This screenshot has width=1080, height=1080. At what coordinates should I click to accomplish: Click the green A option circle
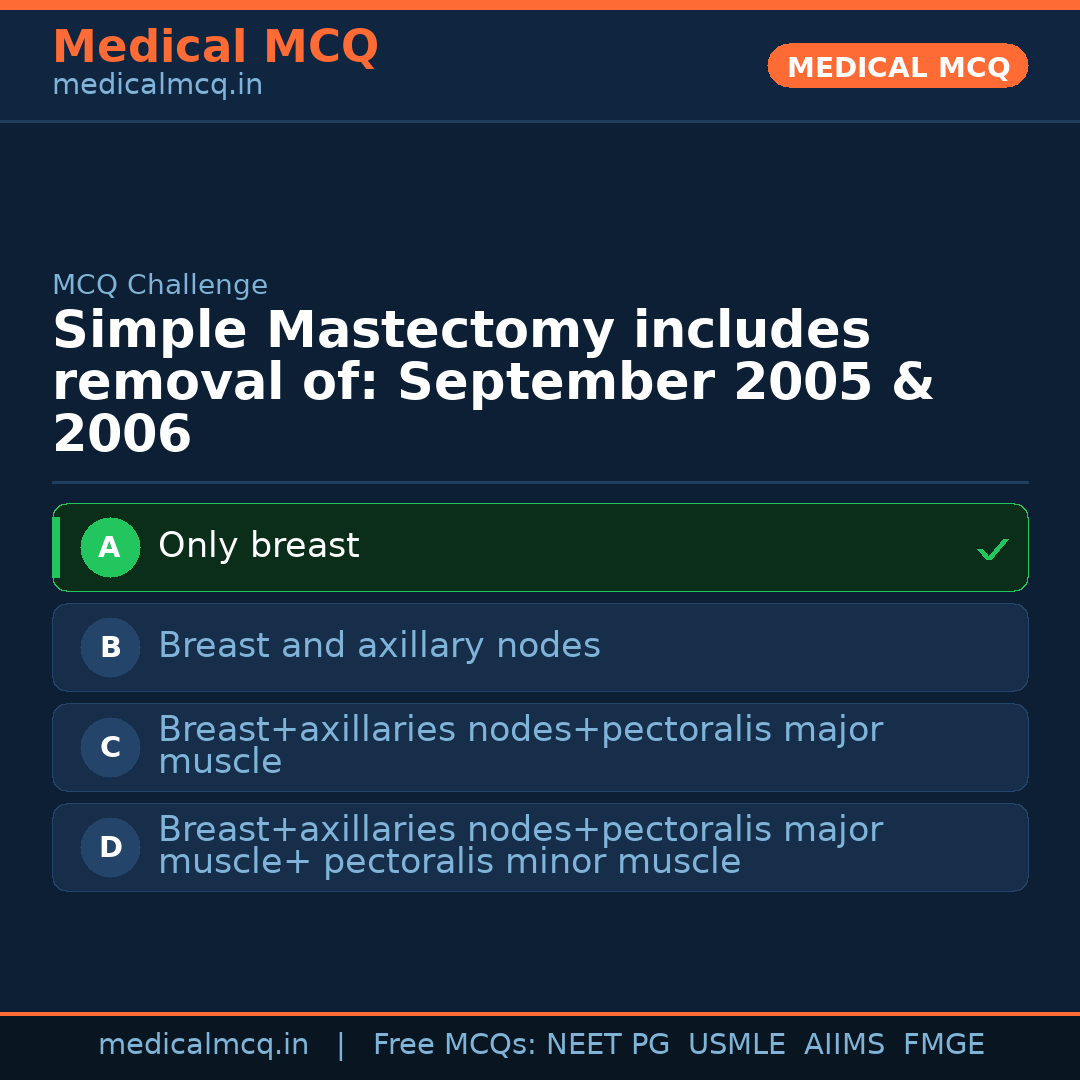pyautogui.click(x=110, y=547)
